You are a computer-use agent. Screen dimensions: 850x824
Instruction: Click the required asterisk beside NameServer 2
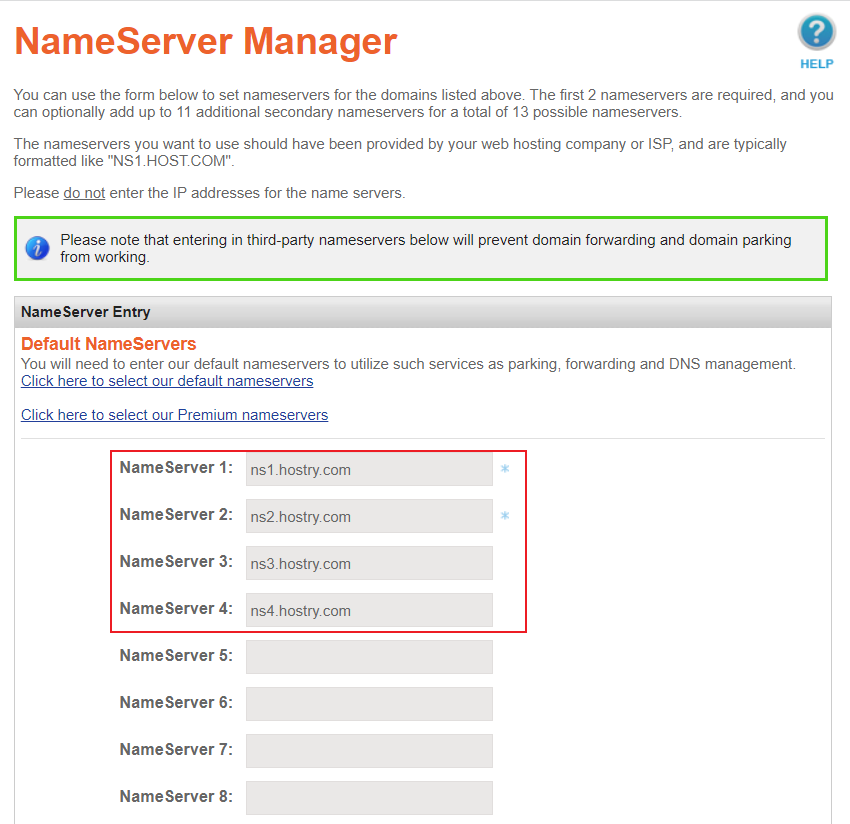[505, 516]
